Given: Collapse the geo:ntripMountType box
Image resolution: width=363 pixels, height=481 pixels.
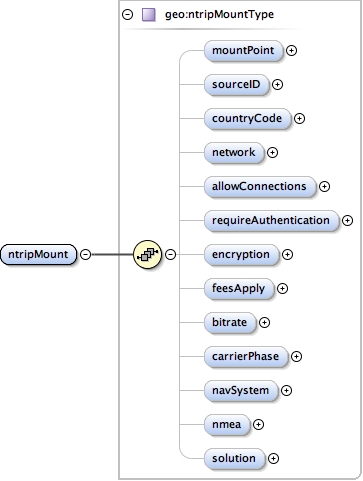Looking at the screenshot, I should (128, 15).
